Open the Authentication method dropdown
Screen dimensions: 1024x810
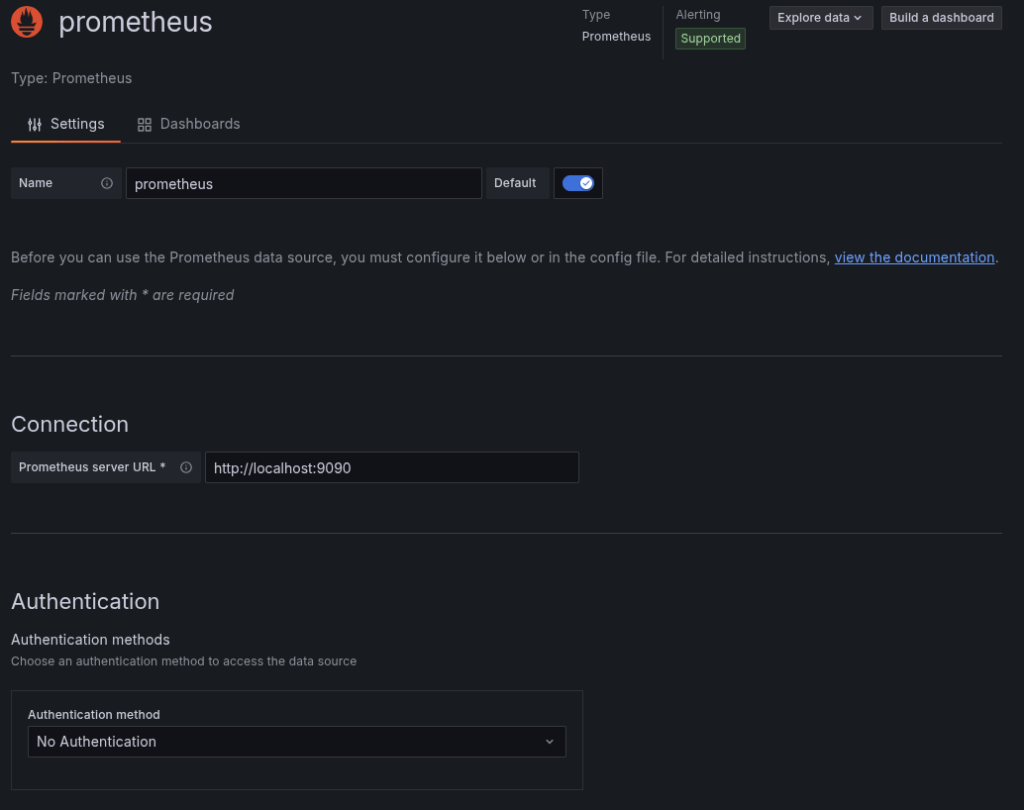coord(296,742)
